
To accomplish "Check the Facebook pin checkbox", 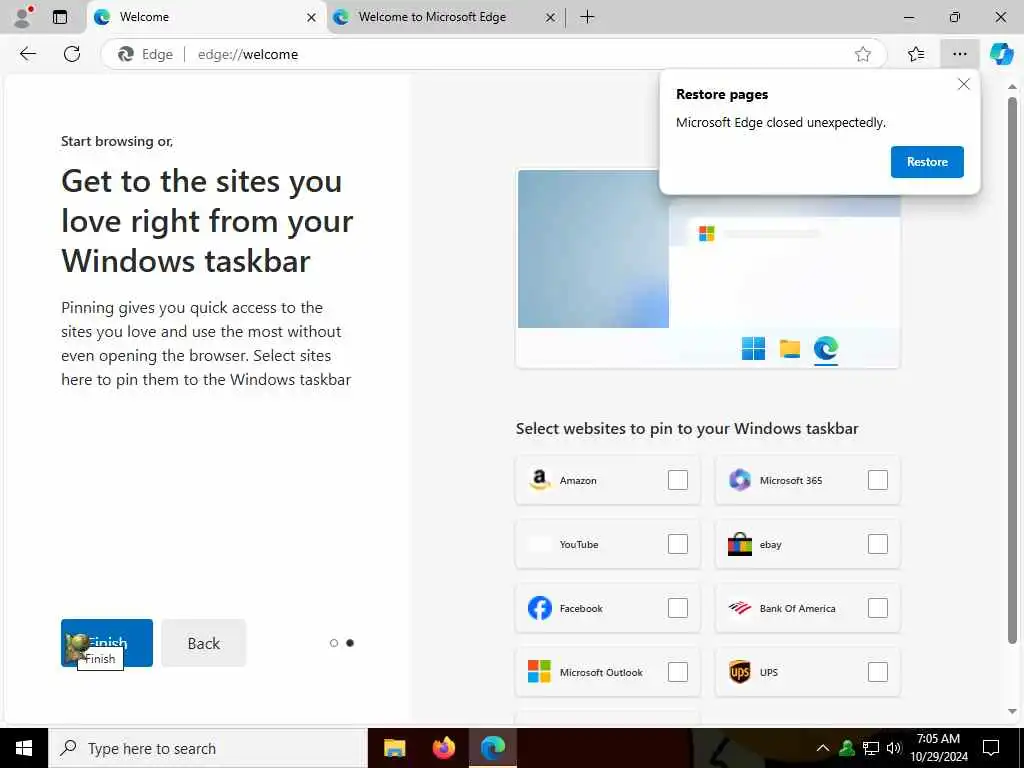I will tap(677, 608).
